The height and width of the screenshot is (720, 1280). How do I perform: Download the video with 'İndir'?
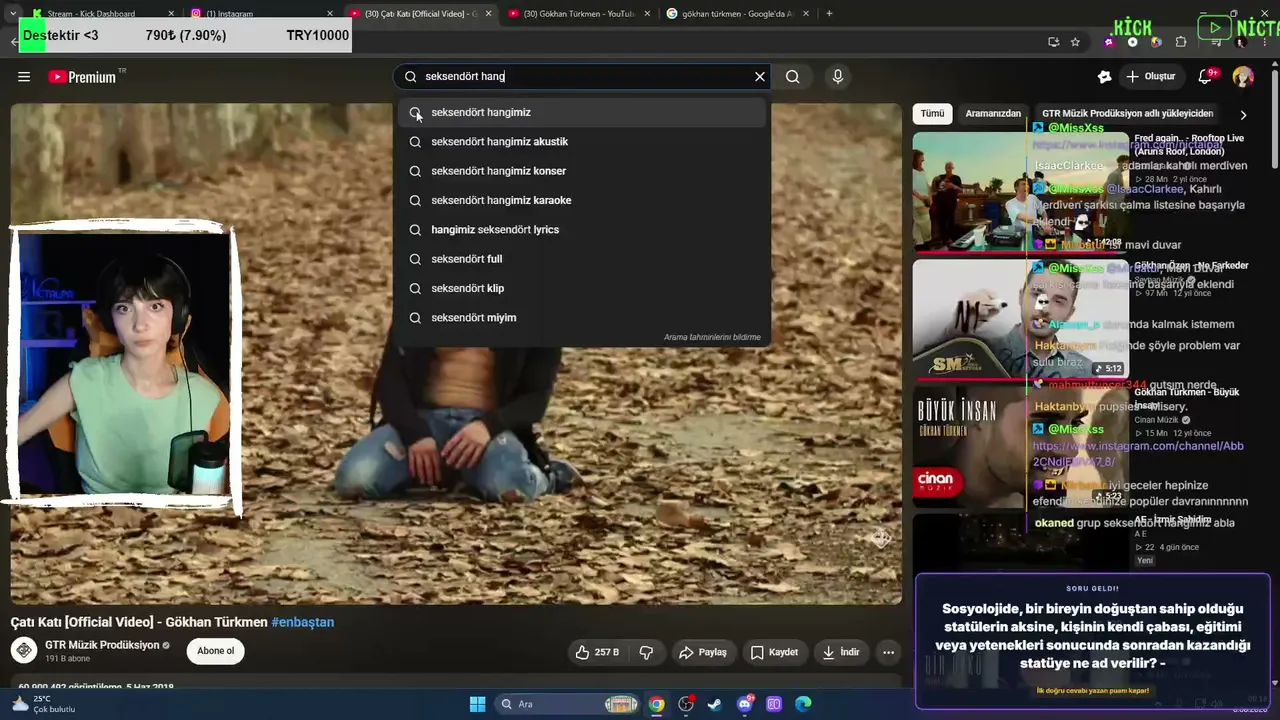841,652
